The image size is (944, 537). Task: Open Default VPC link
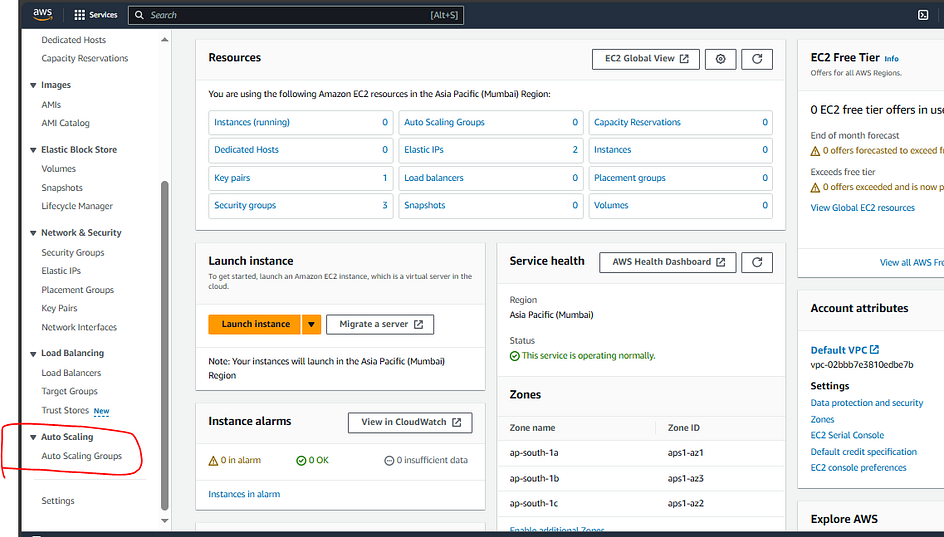[x=845, y=350]
